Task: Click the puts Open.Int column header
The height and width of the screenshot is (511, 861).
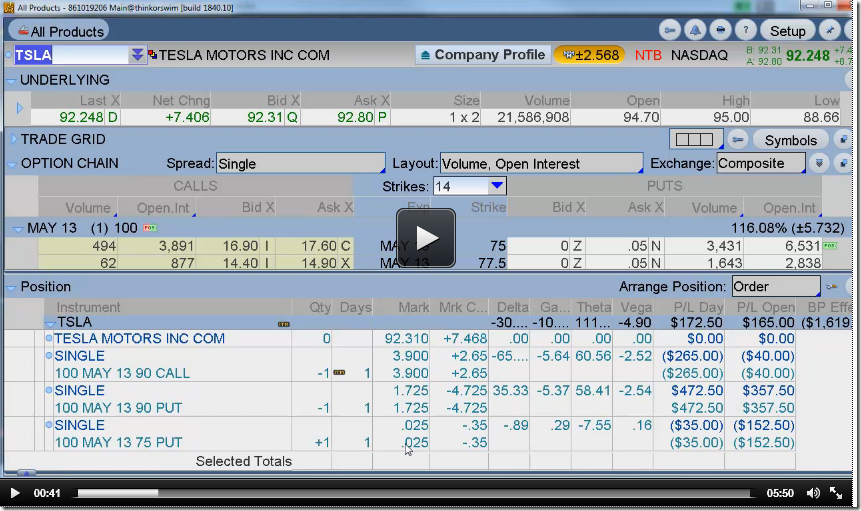Action: (x=789, y=207)
